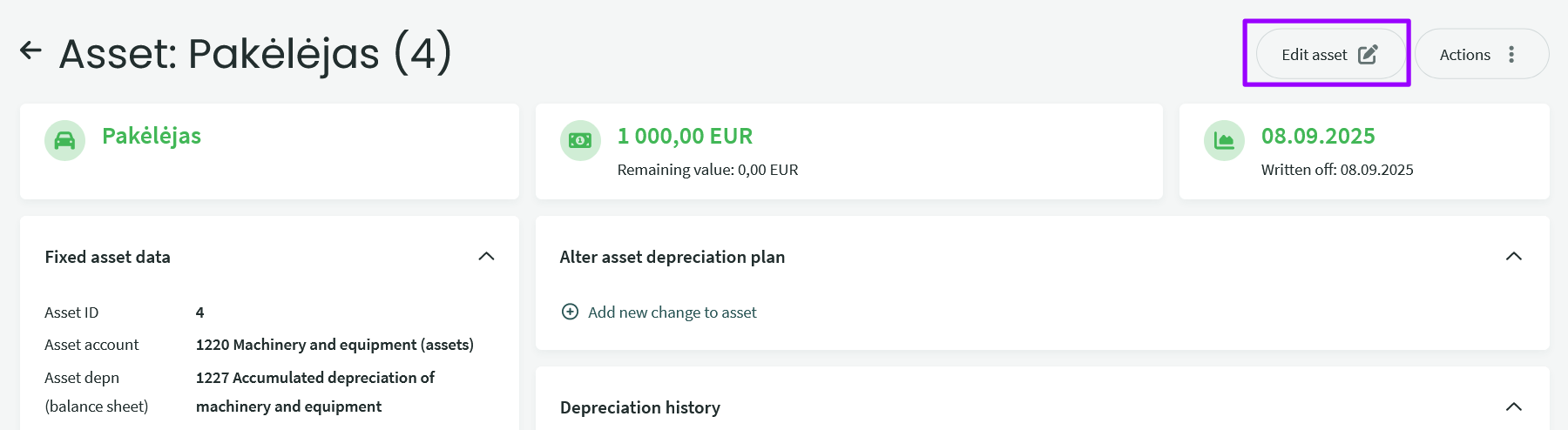Collapse the Depreciation history section
Viewport: 1568px width, 430px height.
coord(1514,407)
